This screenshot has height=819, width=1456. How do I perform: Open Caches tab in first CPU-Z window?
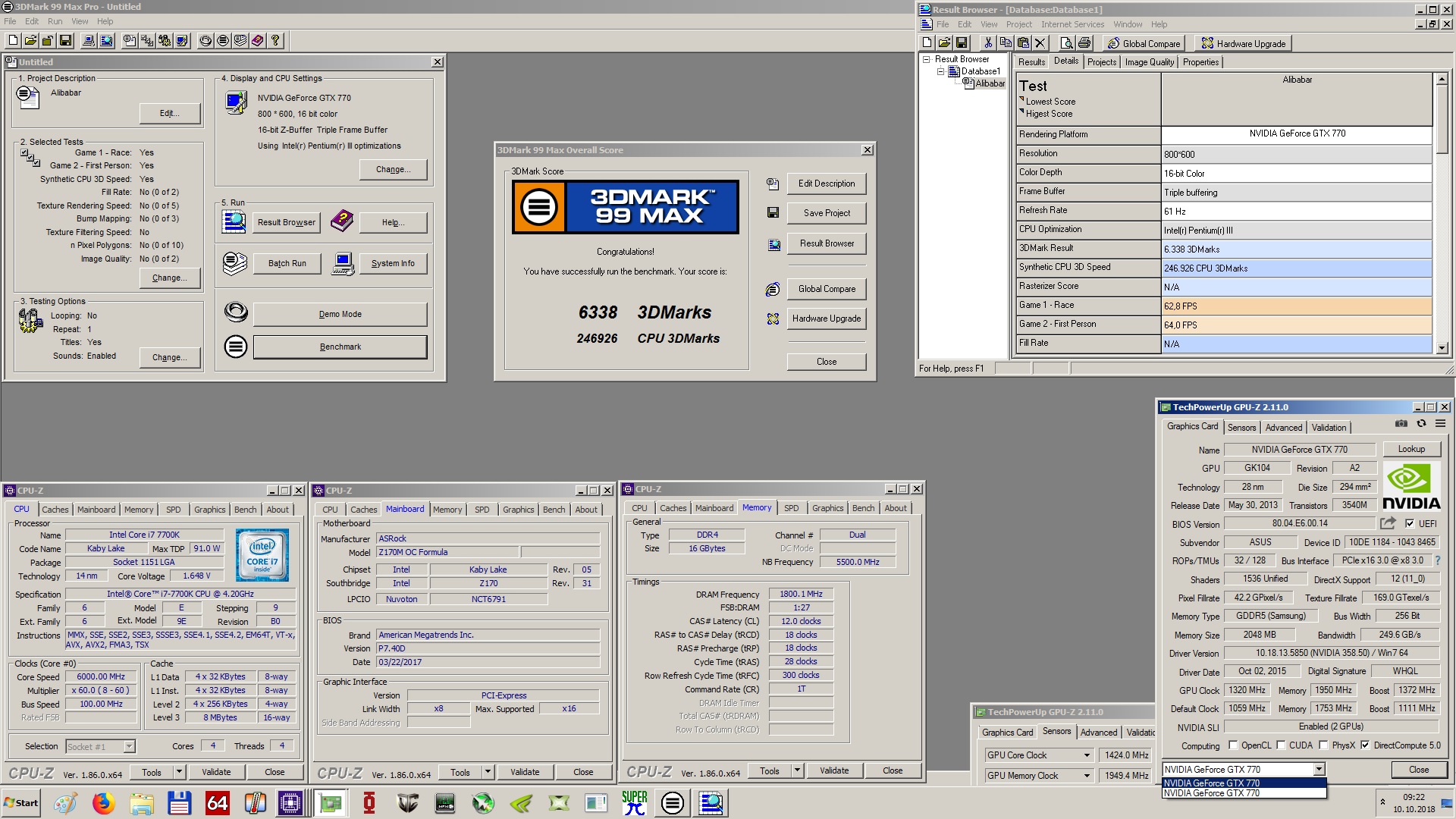coord(55,510)
